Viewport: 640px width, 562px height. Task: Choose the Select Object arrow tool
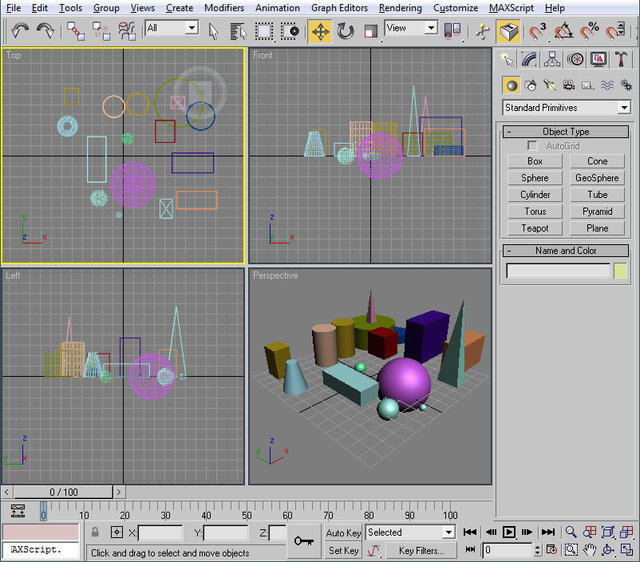coord(213,31)
